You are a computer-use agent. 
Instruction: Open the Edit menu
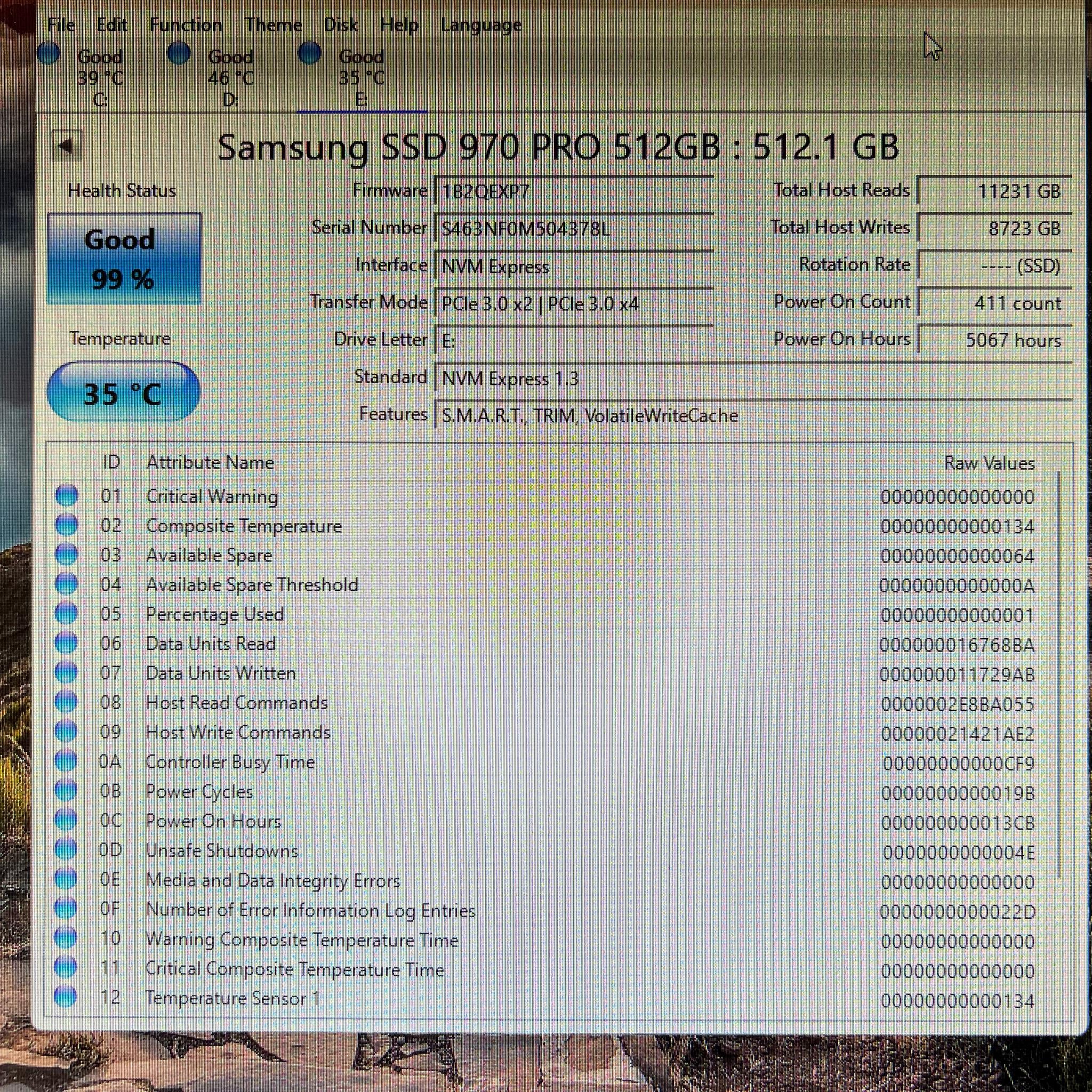pos(112,25)
